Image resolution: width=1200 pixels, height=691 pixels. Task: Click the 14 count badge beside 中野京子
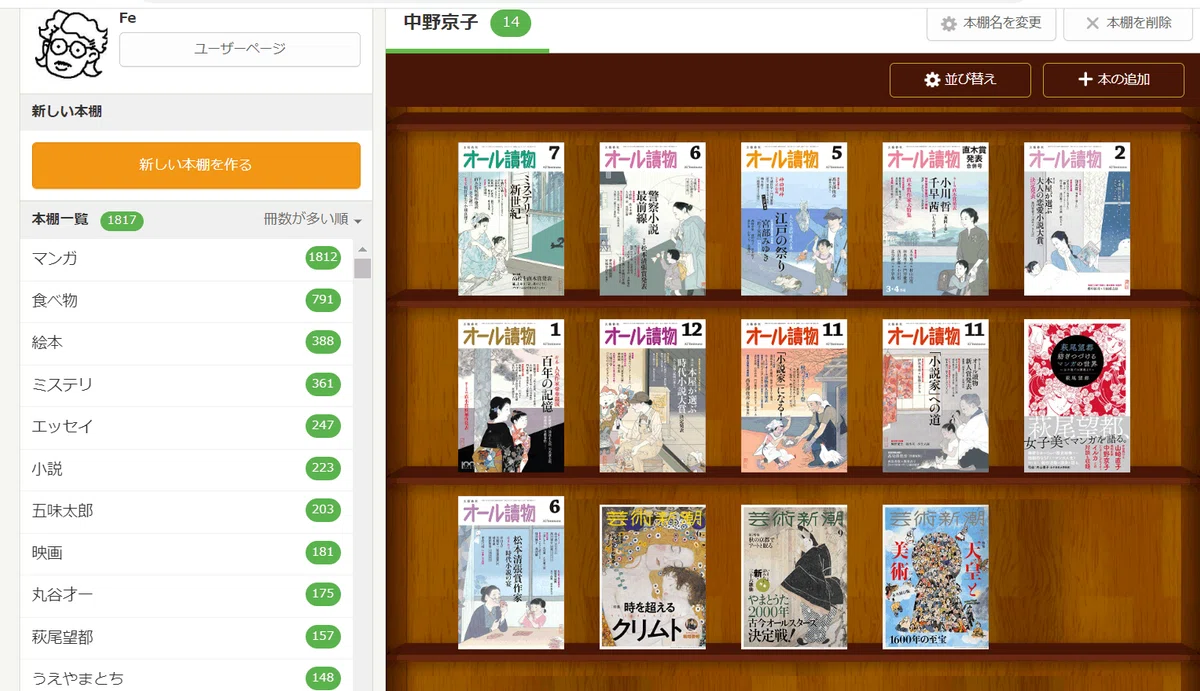tap(511, 22)
